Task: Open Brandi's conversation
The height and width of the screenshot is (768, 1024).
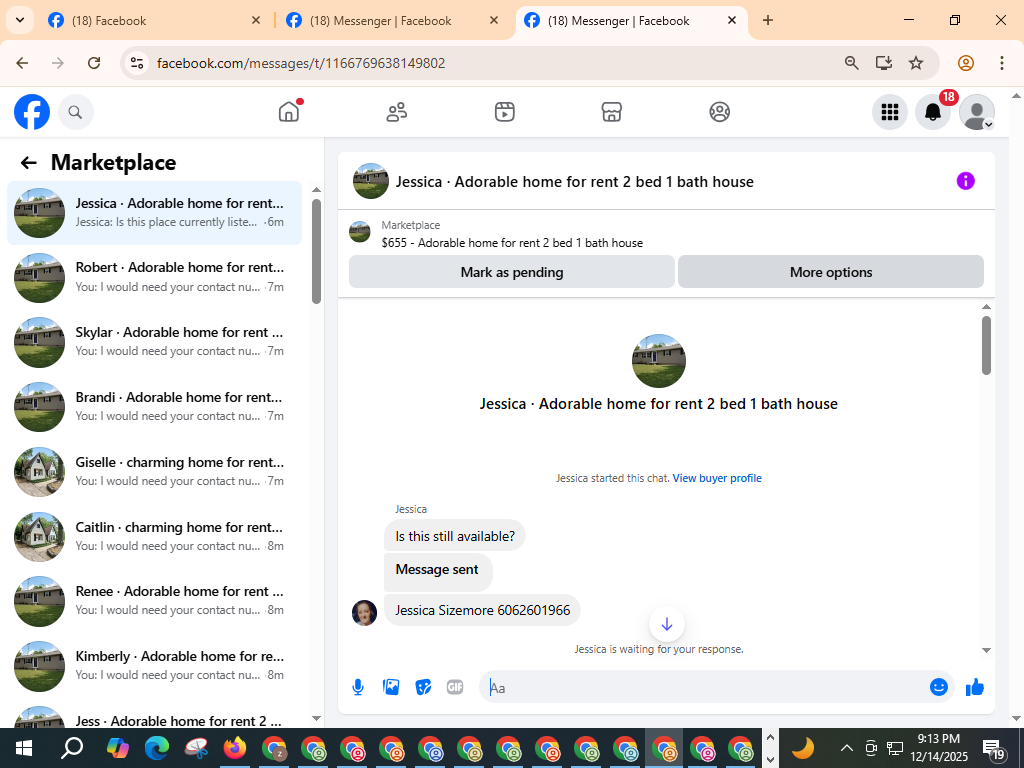Action: [x=155, y=407]
